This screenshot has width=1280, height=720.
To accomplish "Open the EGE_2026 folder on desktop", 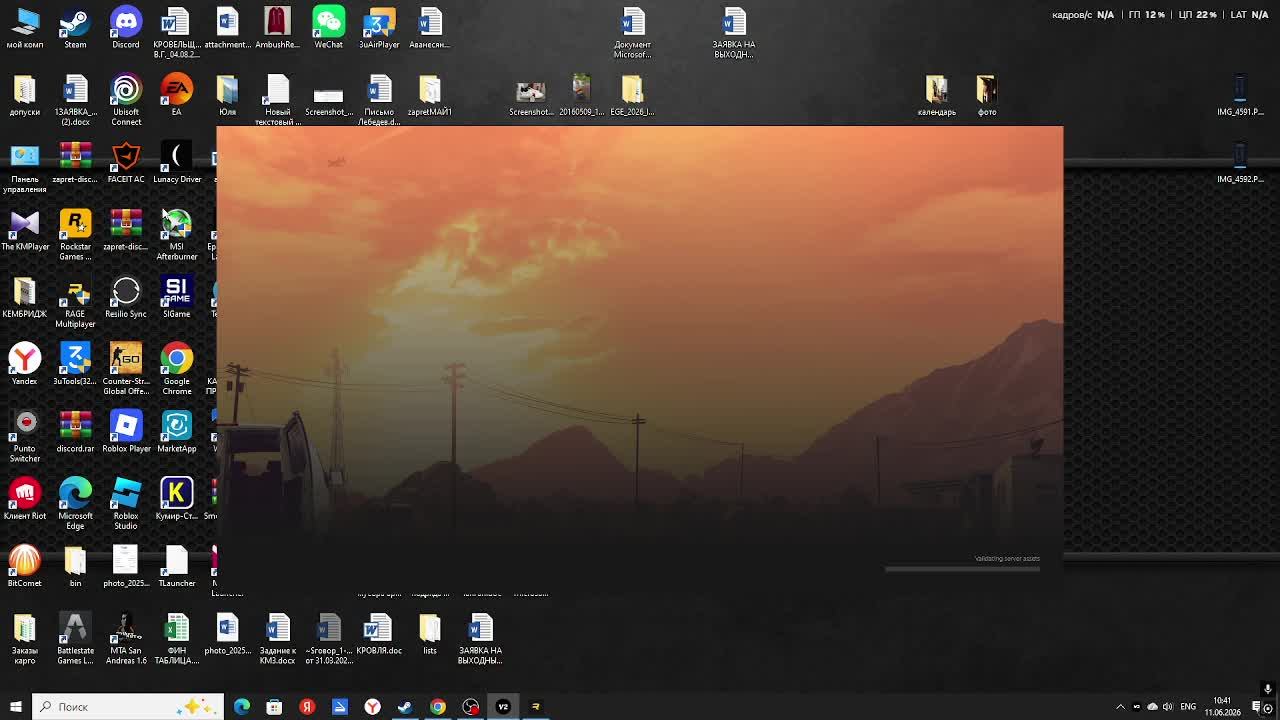I will tap(632, 95).
